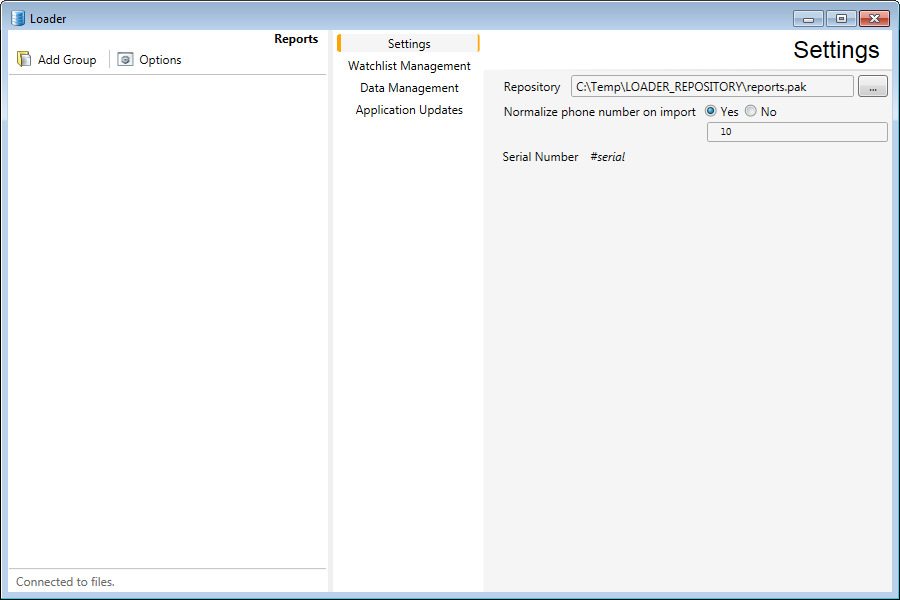
Task: Click the phone number length field showing 10
Action: (x=797, y=132)
